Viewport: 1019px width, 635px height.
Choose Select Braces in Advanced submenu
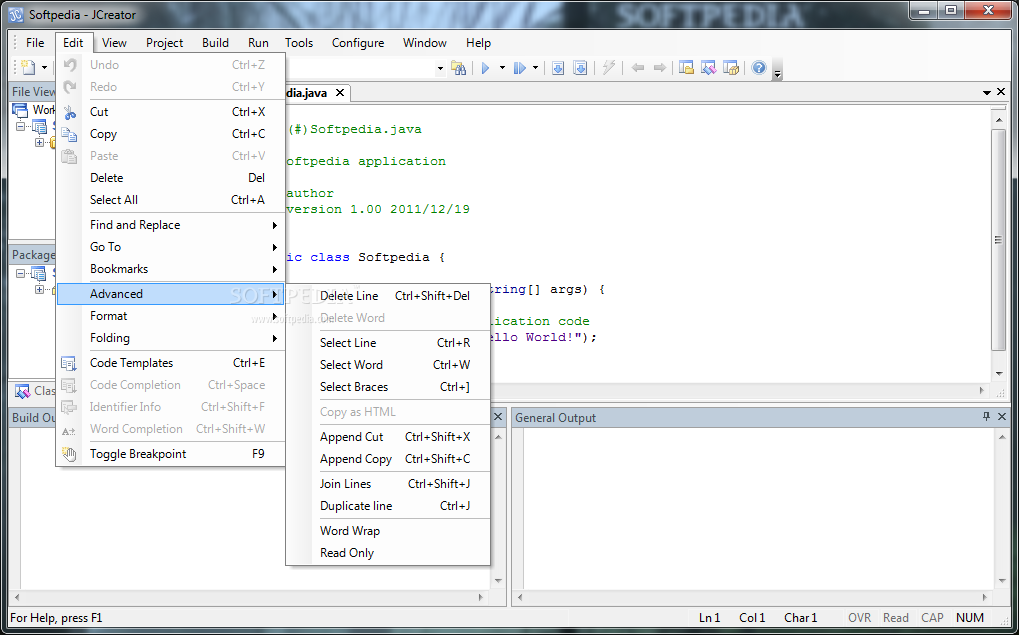(x=388, y=387)
